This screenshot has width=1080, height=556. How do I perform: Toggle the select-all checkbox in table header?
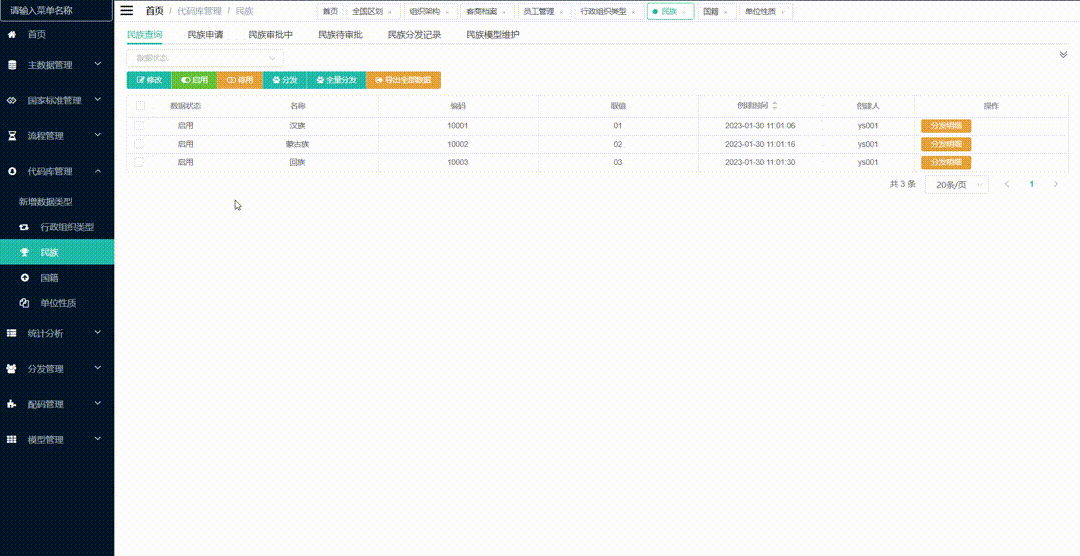[x=140, y=105]
